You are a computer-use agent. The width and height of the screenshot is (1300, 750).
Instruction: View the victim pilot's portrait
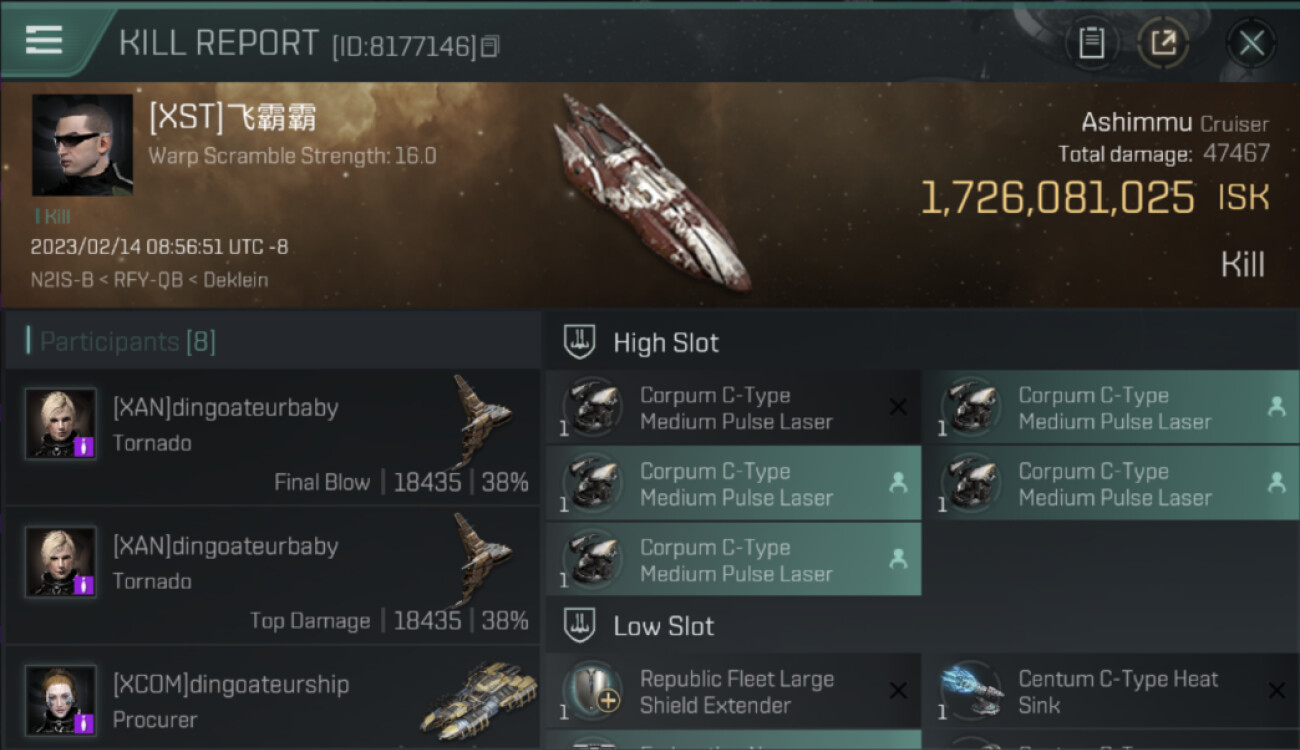pos(82,145)
